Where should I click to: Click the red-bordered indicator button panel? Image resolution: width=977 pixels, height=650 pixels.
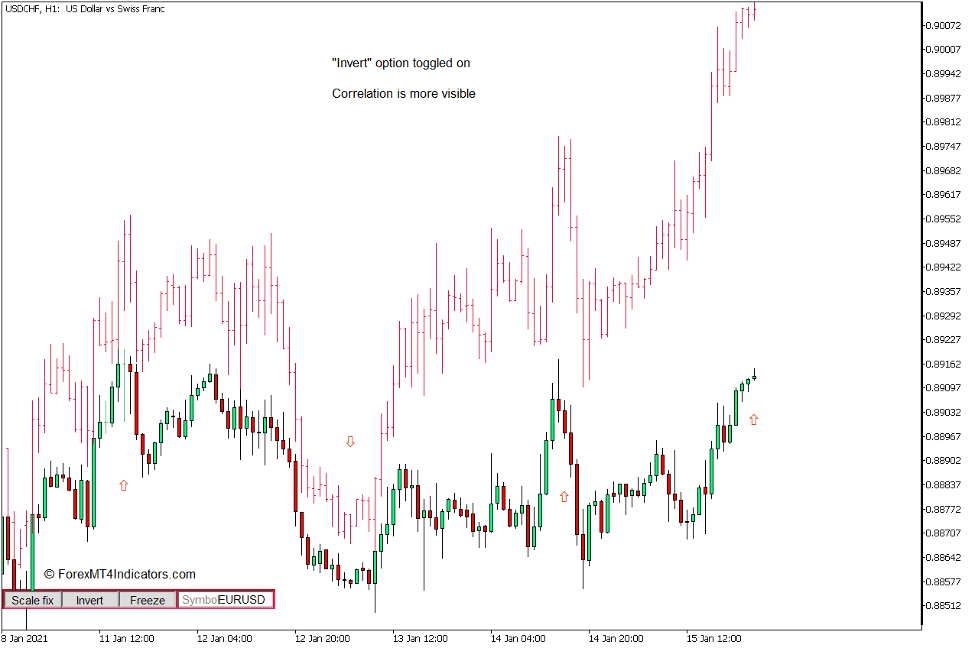(x=138, y=600)
